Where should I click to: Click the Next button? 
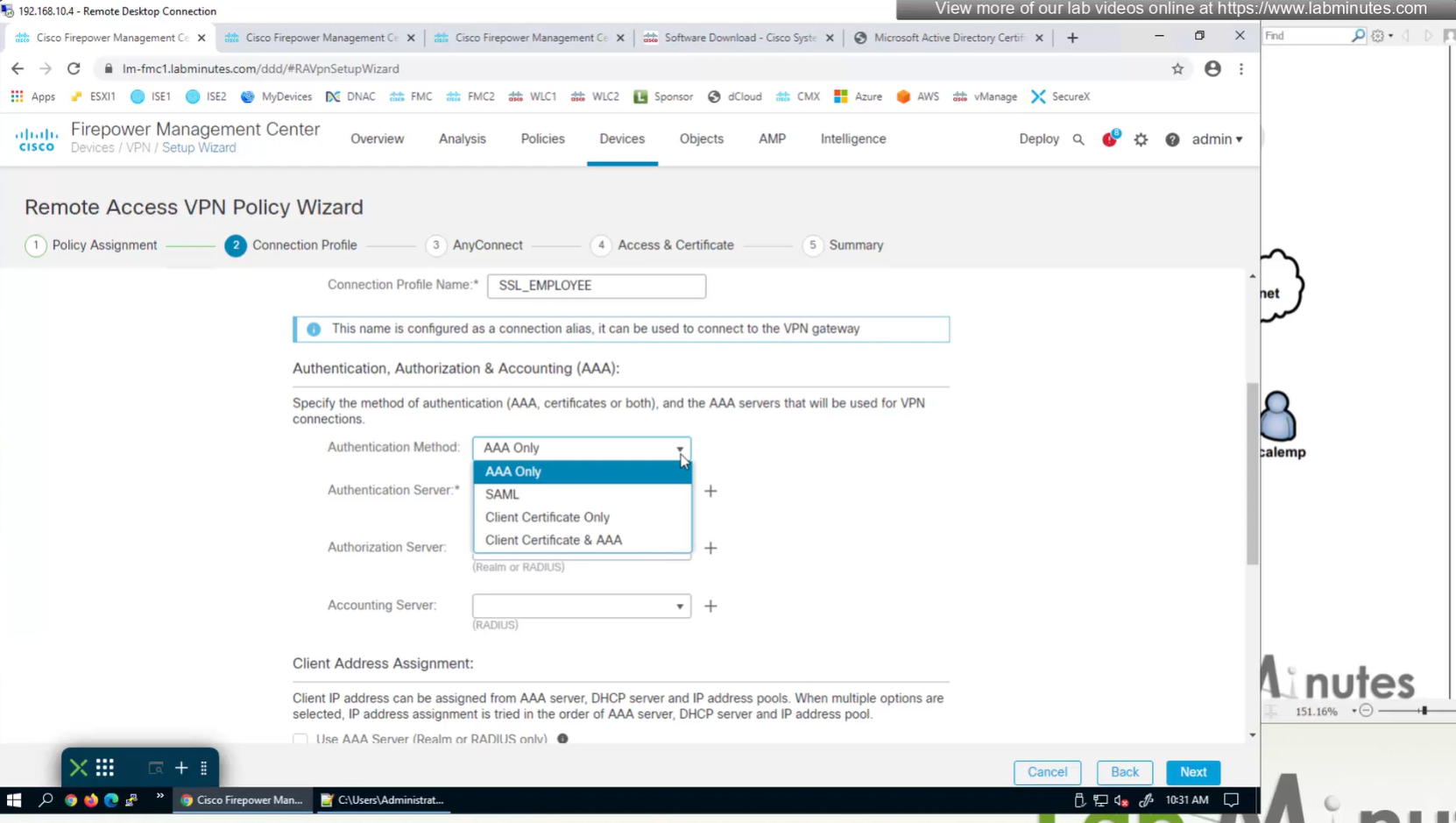[x=1192, y=772]
